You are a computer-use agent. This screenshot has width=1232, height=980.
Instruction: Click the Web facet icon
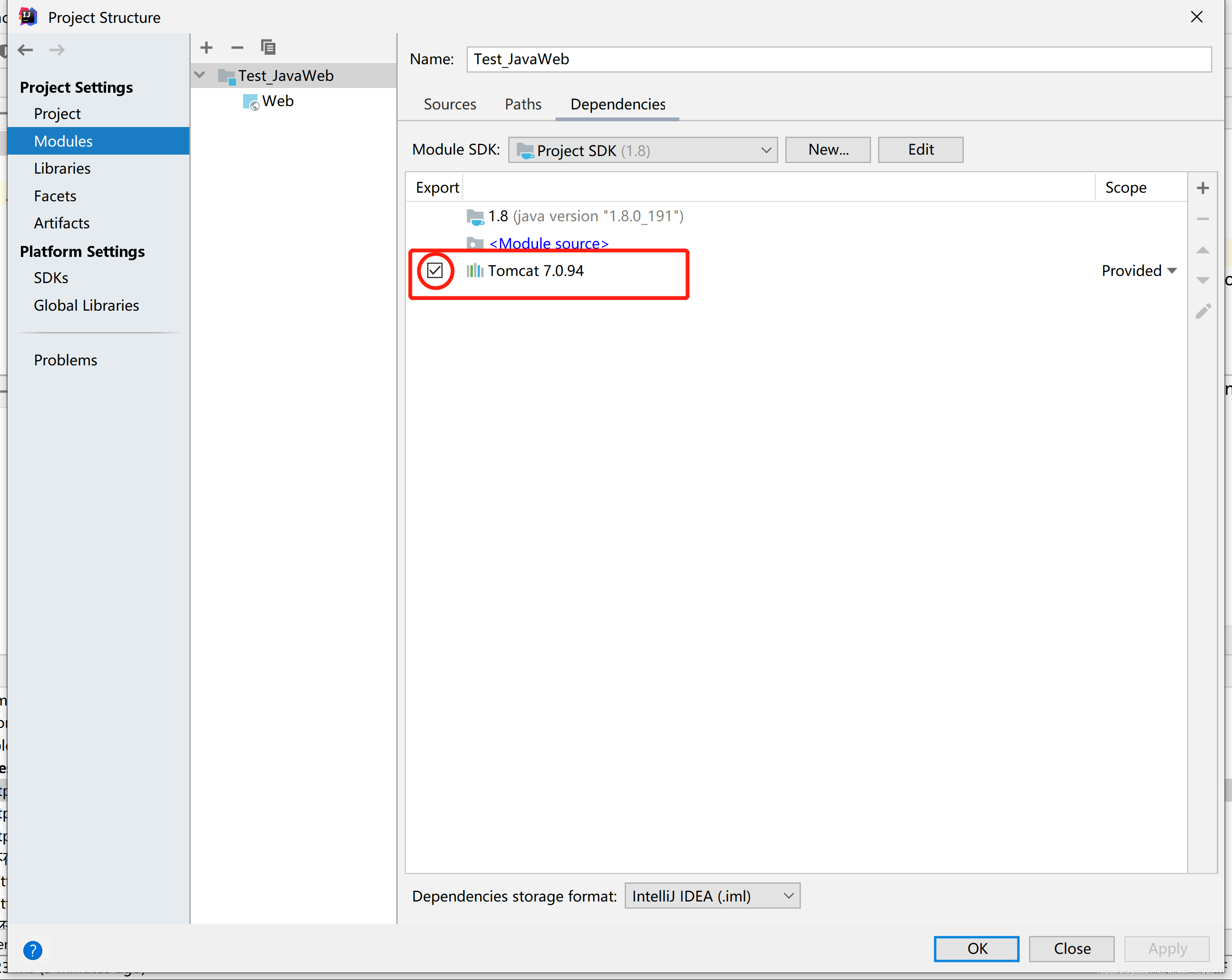coord(251,102)
